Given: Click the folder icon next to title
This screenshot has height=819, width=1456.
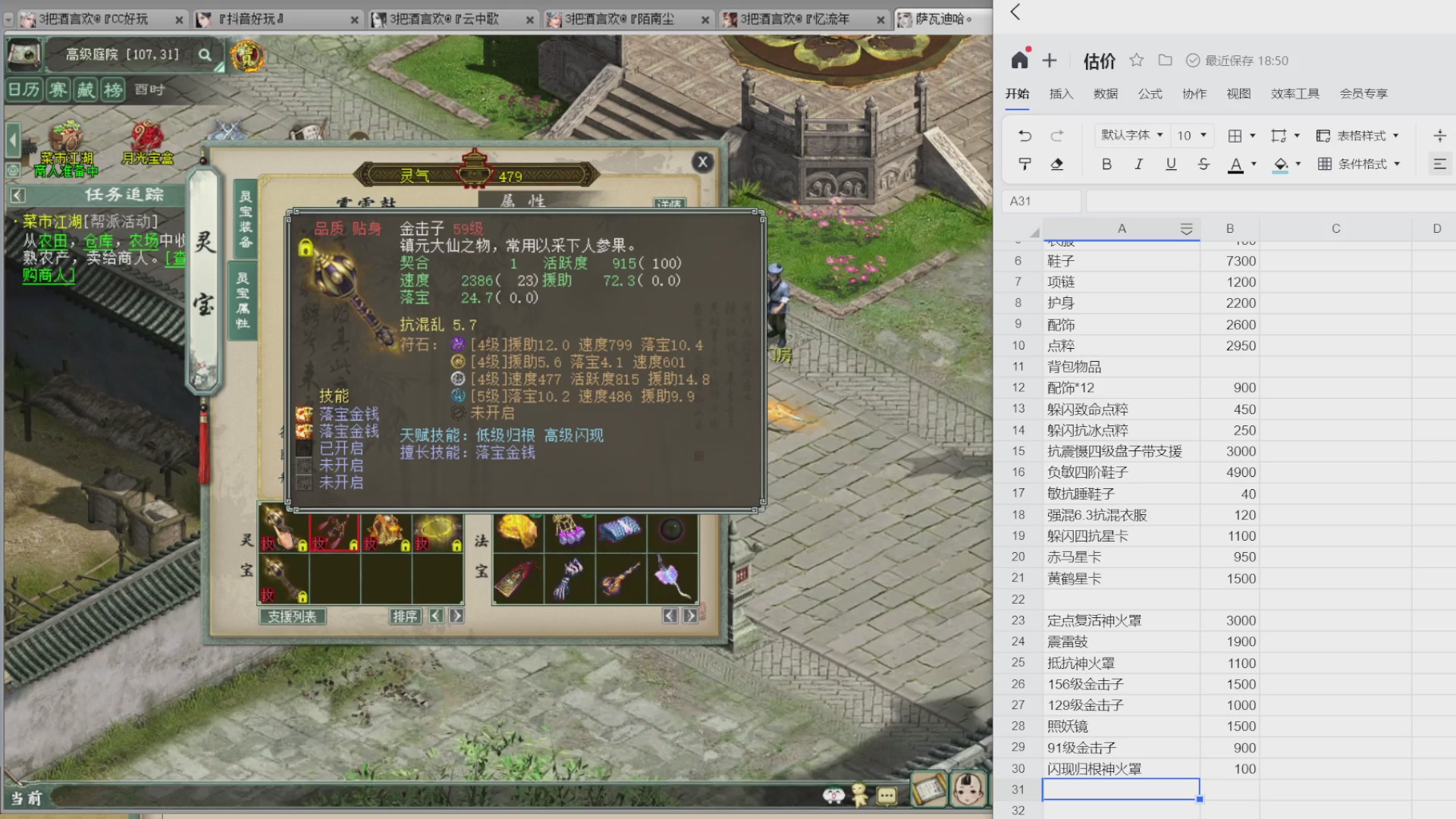Looking at the screenshot, I should coord(1166,61).
